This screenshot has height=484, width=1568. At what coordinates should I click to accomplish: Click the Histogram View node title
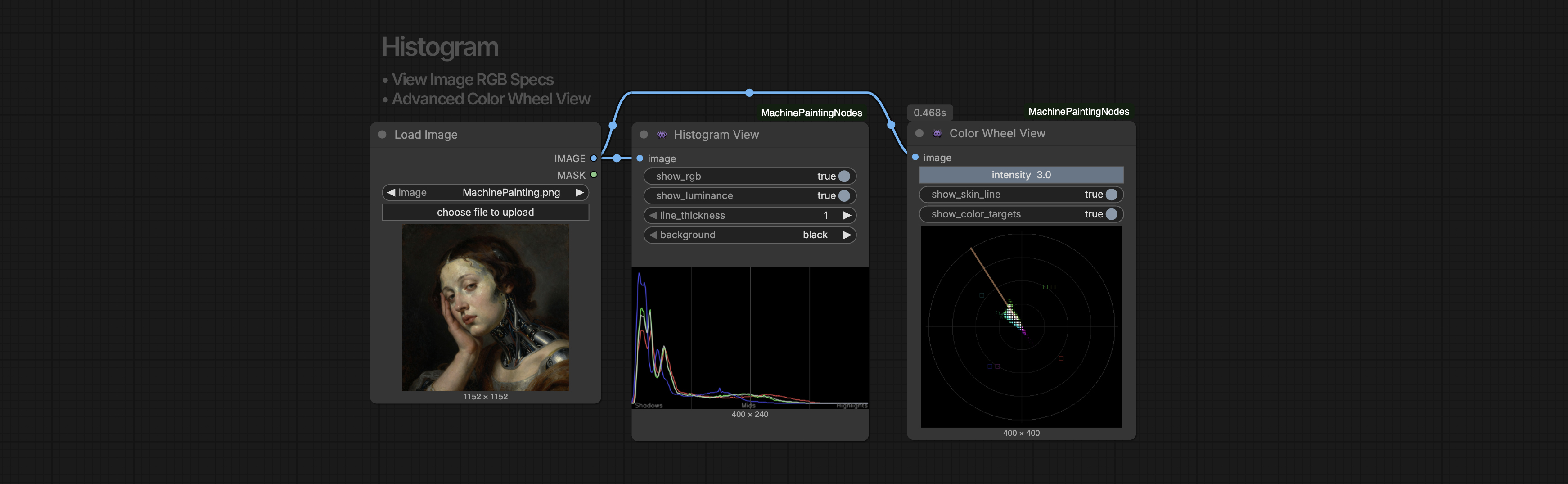716,135
